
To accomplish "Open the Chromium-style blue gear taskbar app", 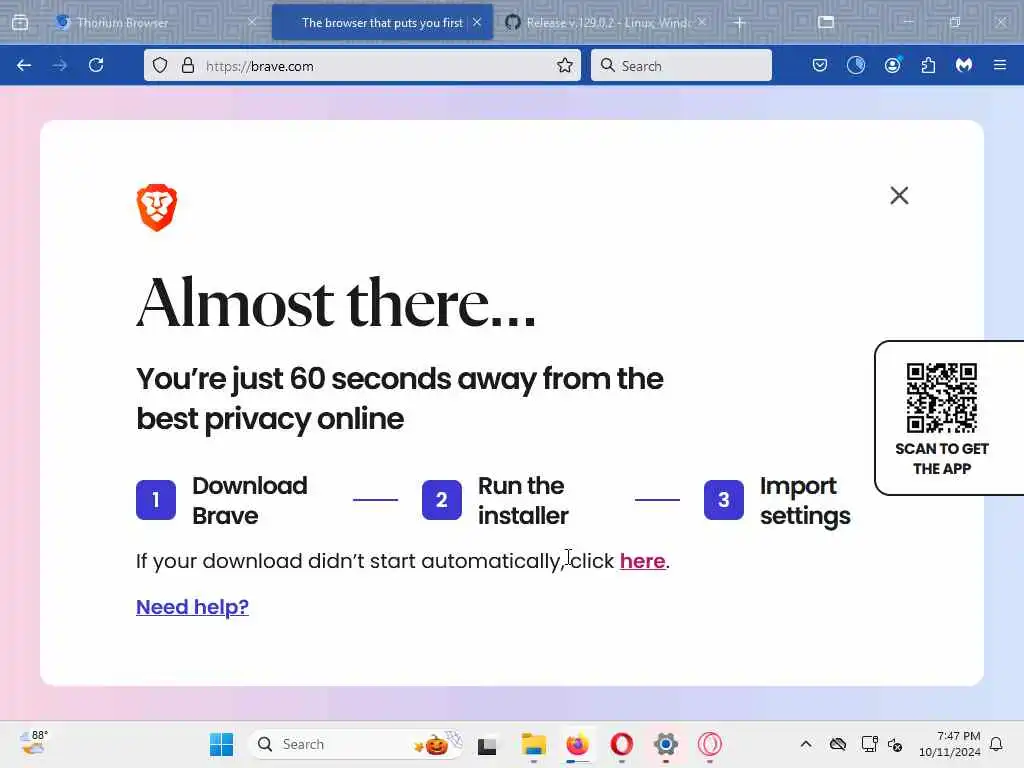I will (x=665, y=744).
